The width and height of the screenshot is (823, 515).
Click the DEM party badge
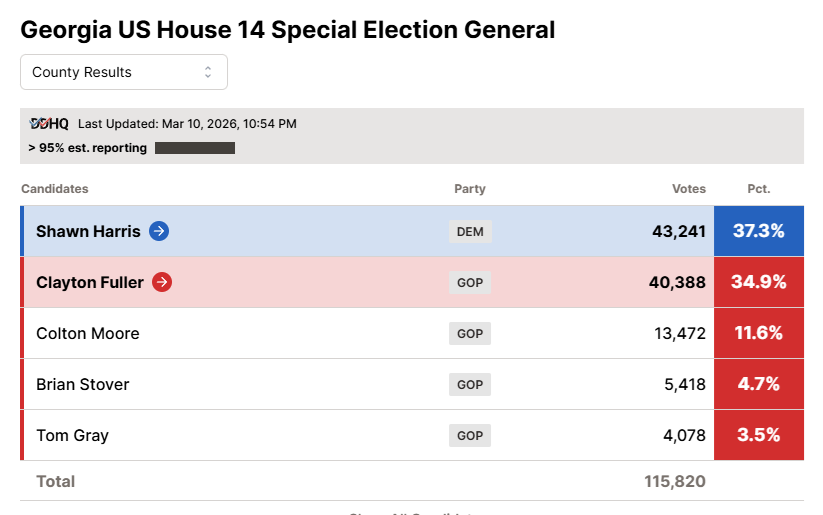coord(470,232)
